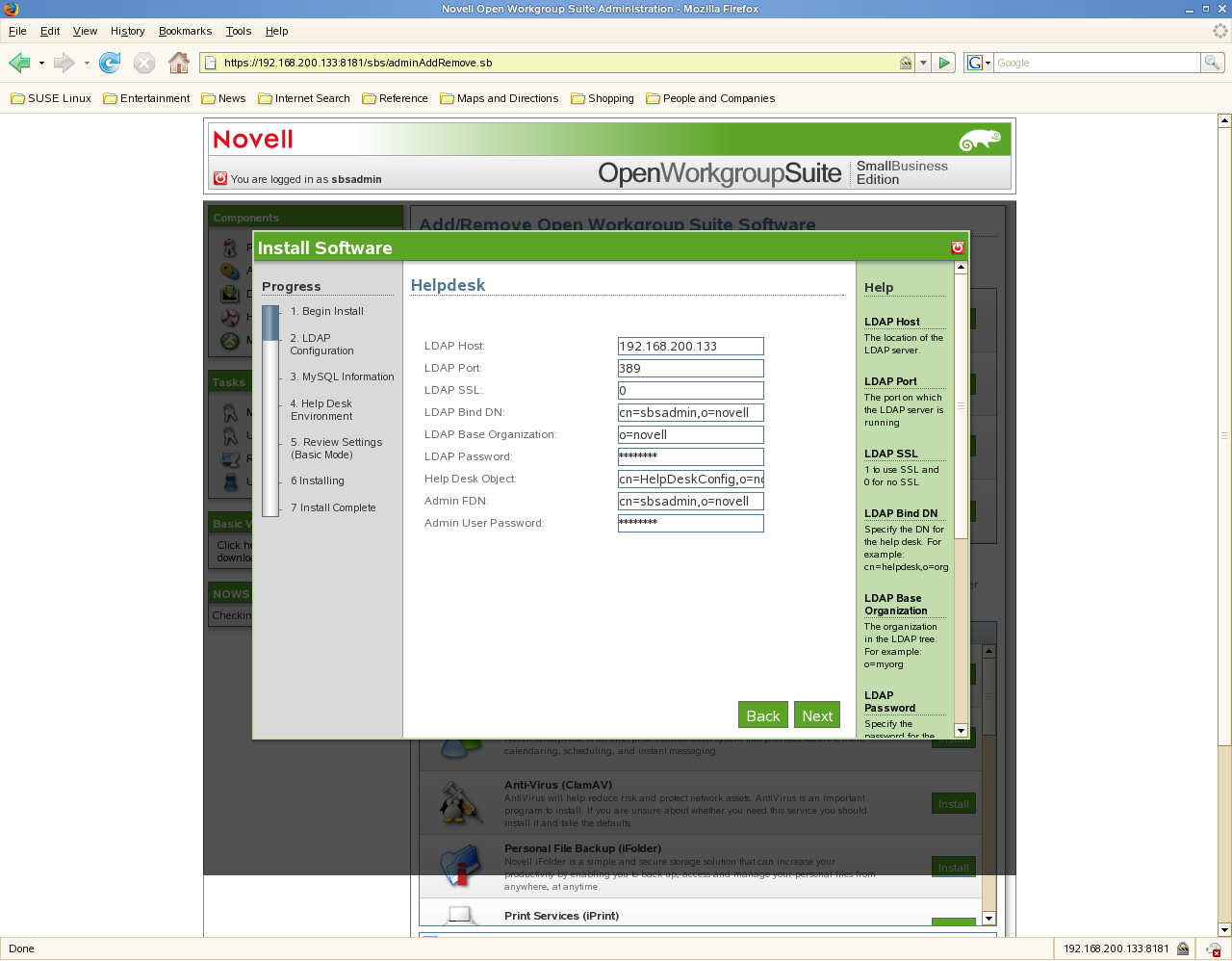Click the Google search box
1232x961 pixels.
tap(1097, 63)
